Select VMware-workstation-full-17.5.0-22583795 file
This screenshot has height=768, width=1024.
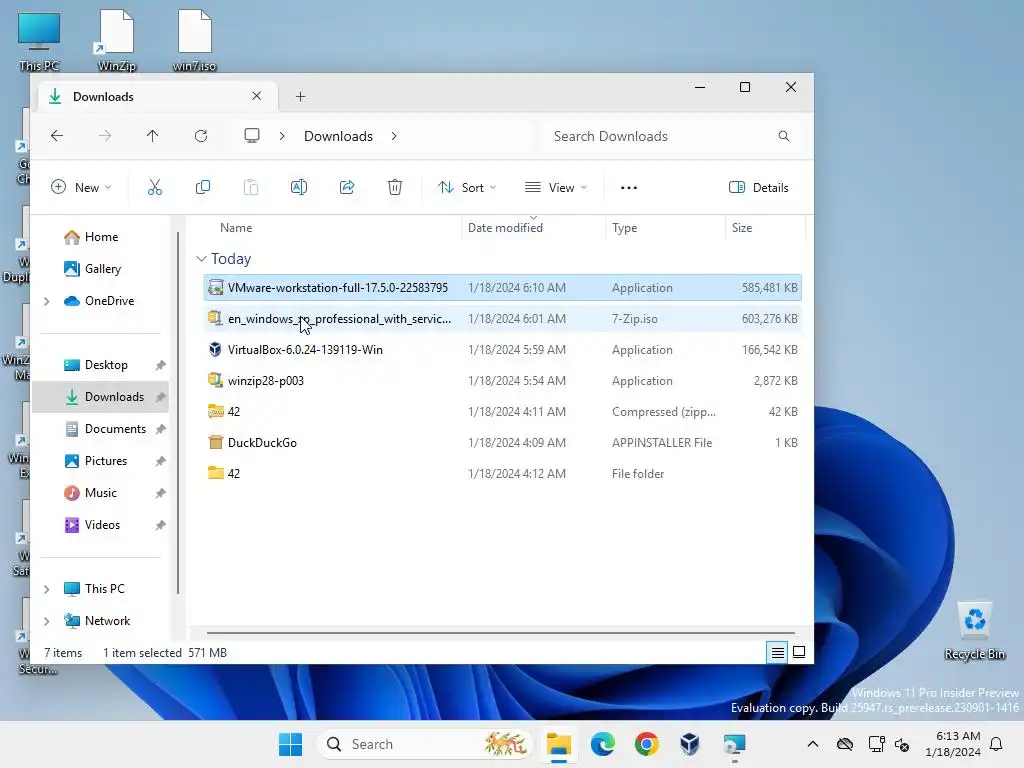pyautogui.click(x=502, y=288)
